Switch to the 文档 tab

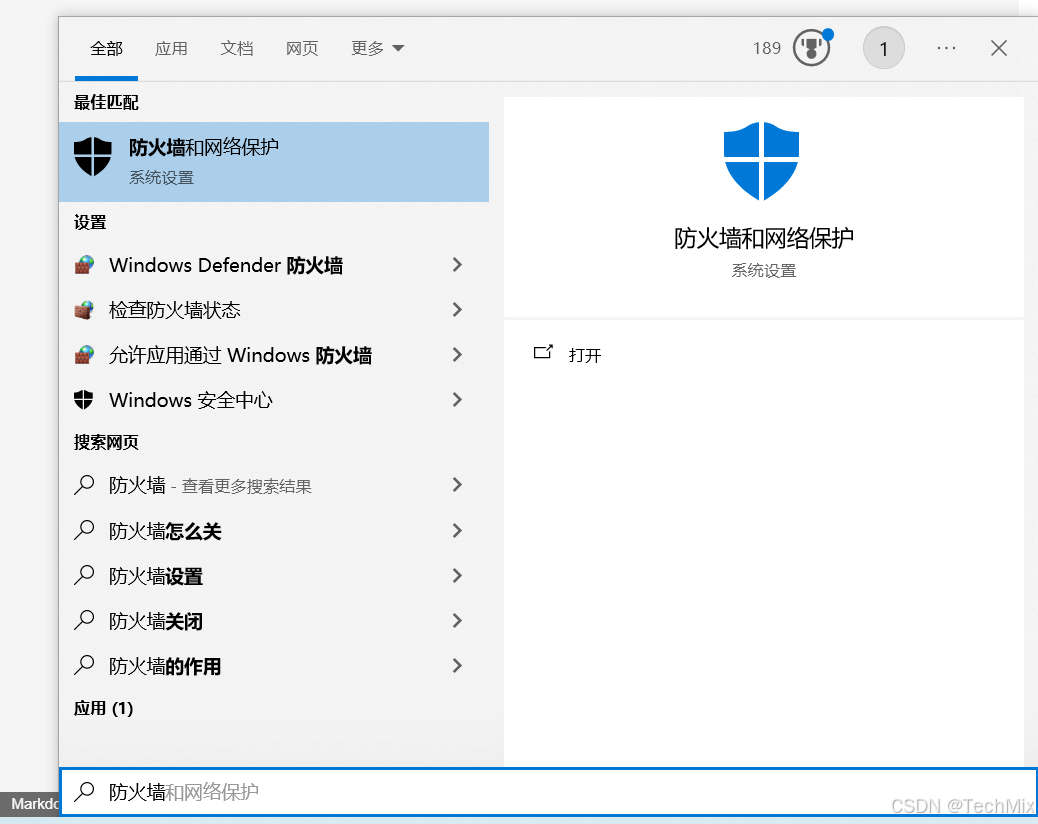[x=237, y=48]
